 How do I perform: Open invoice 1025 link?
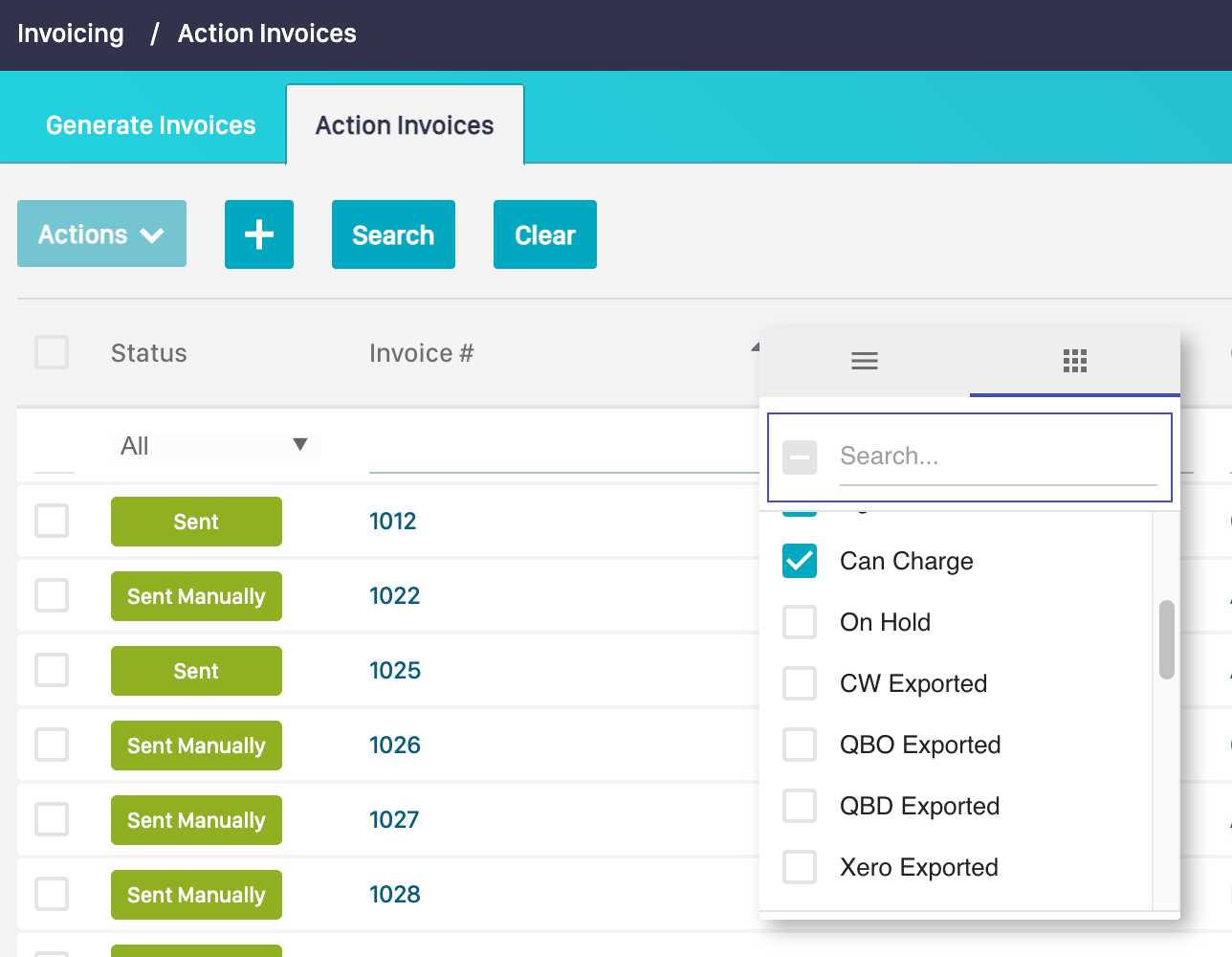pos(395,671)
